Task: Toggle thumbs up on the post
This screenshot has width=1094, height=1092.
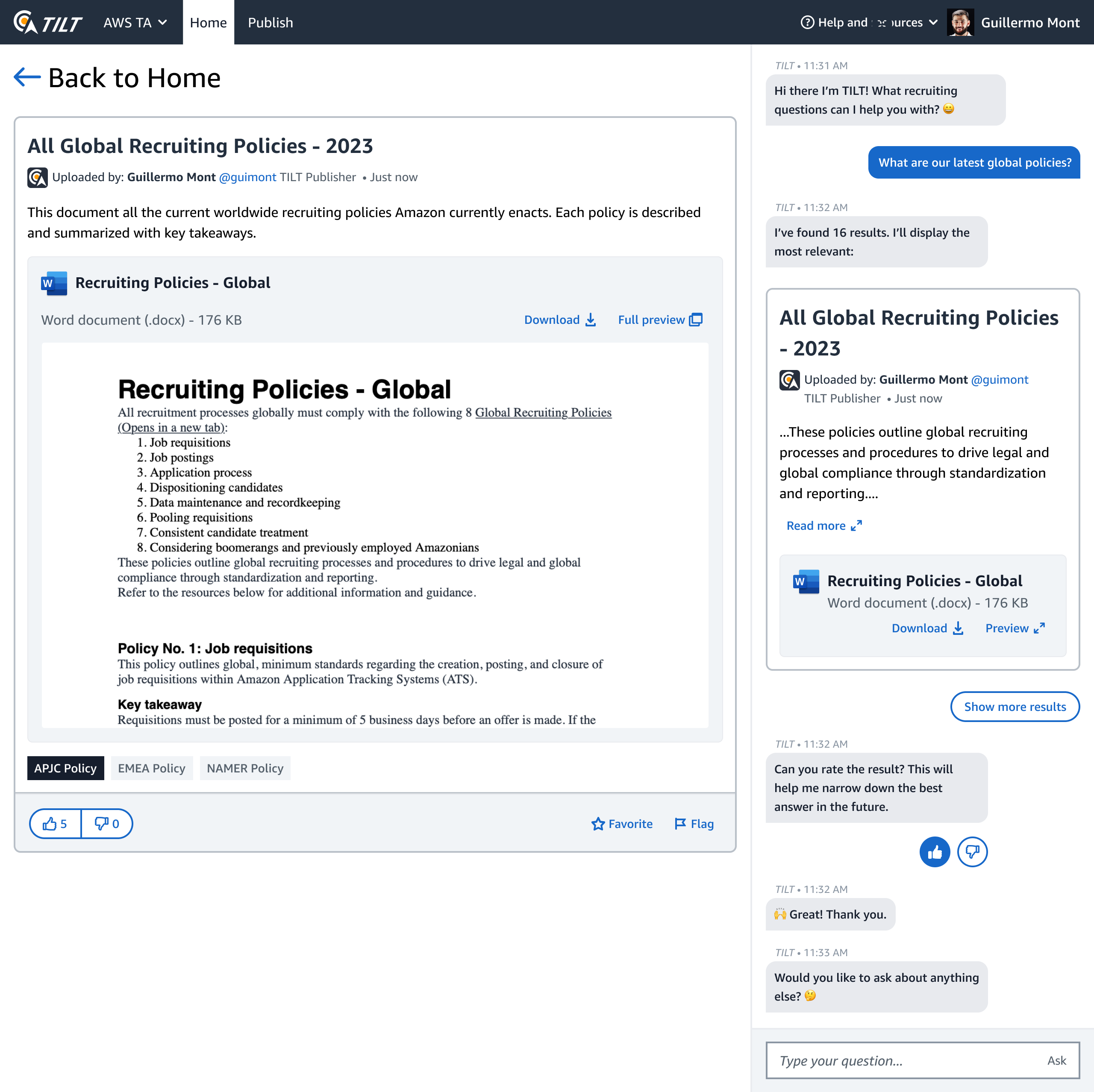Action: pos(56,824)
